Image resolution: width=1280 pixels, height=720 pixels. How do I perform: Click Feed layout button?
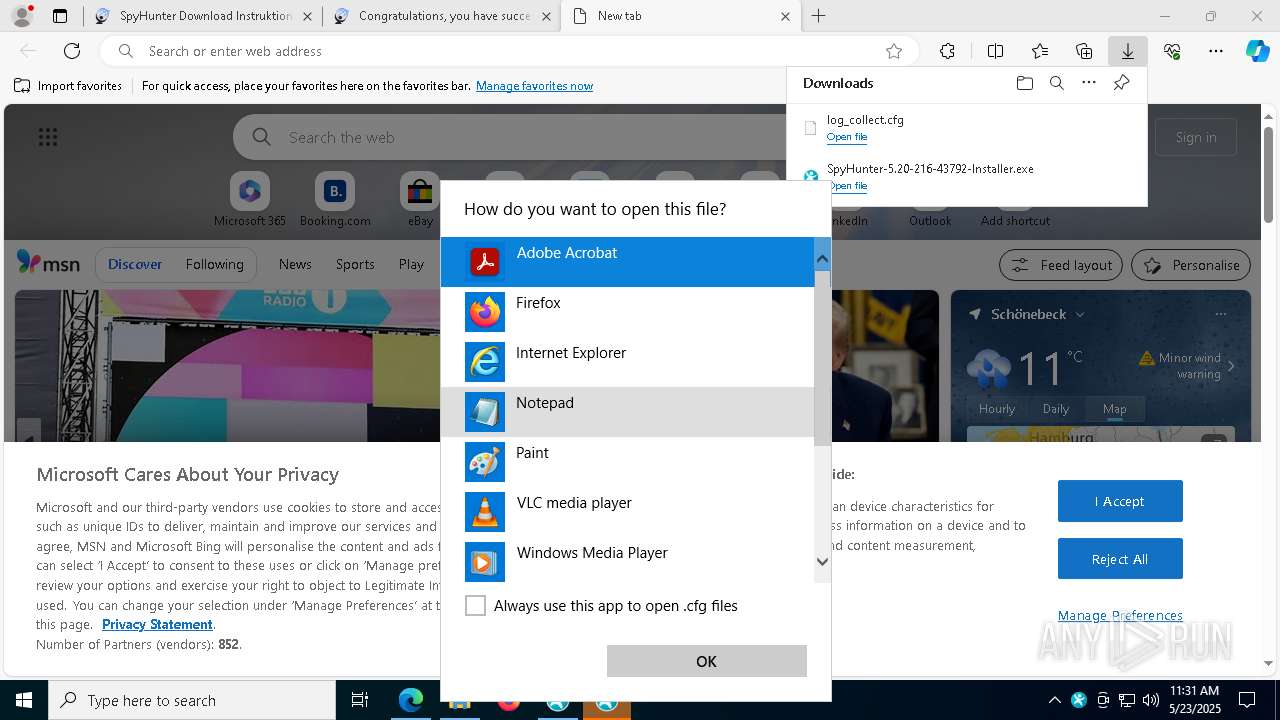(x=1061, y=265)
